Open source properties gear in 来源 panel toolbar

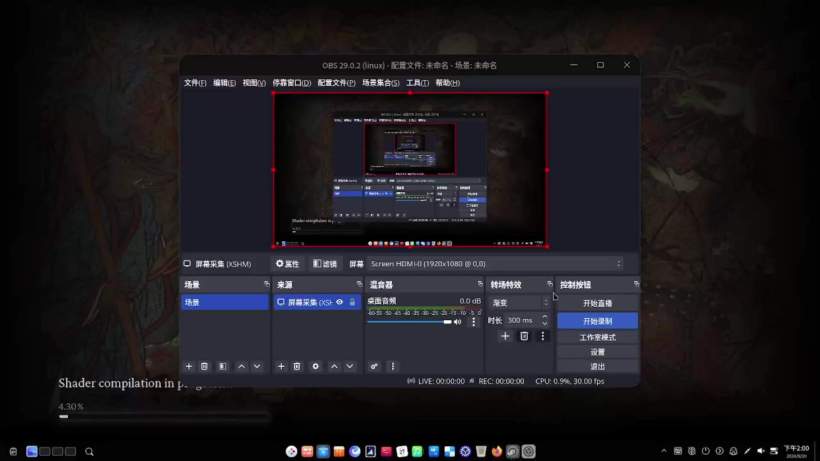click(x=315, y=366)
